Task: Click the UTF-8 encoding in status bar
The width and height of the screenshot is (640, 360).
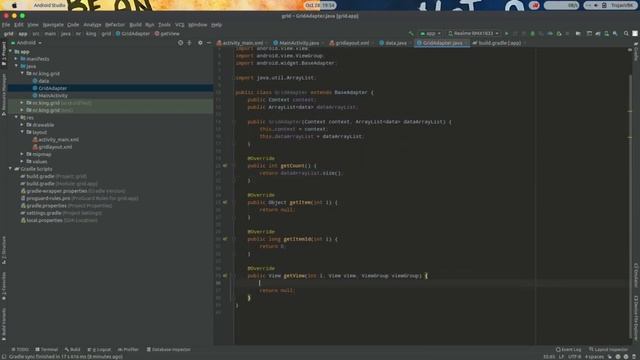Action: click(x=574, y=357)
